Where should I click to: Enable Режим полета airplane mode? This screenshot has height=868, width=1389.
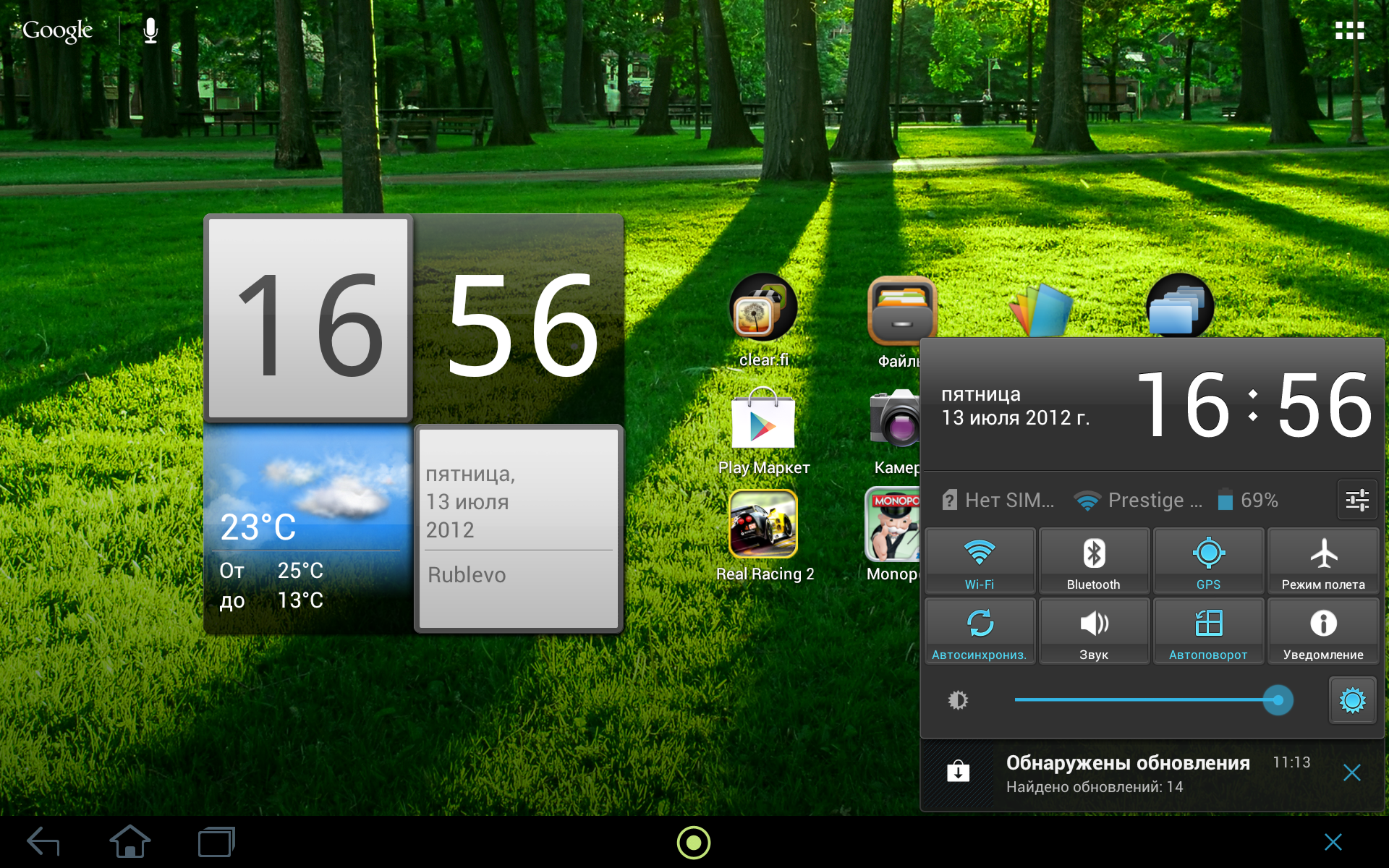[1323, 561]
